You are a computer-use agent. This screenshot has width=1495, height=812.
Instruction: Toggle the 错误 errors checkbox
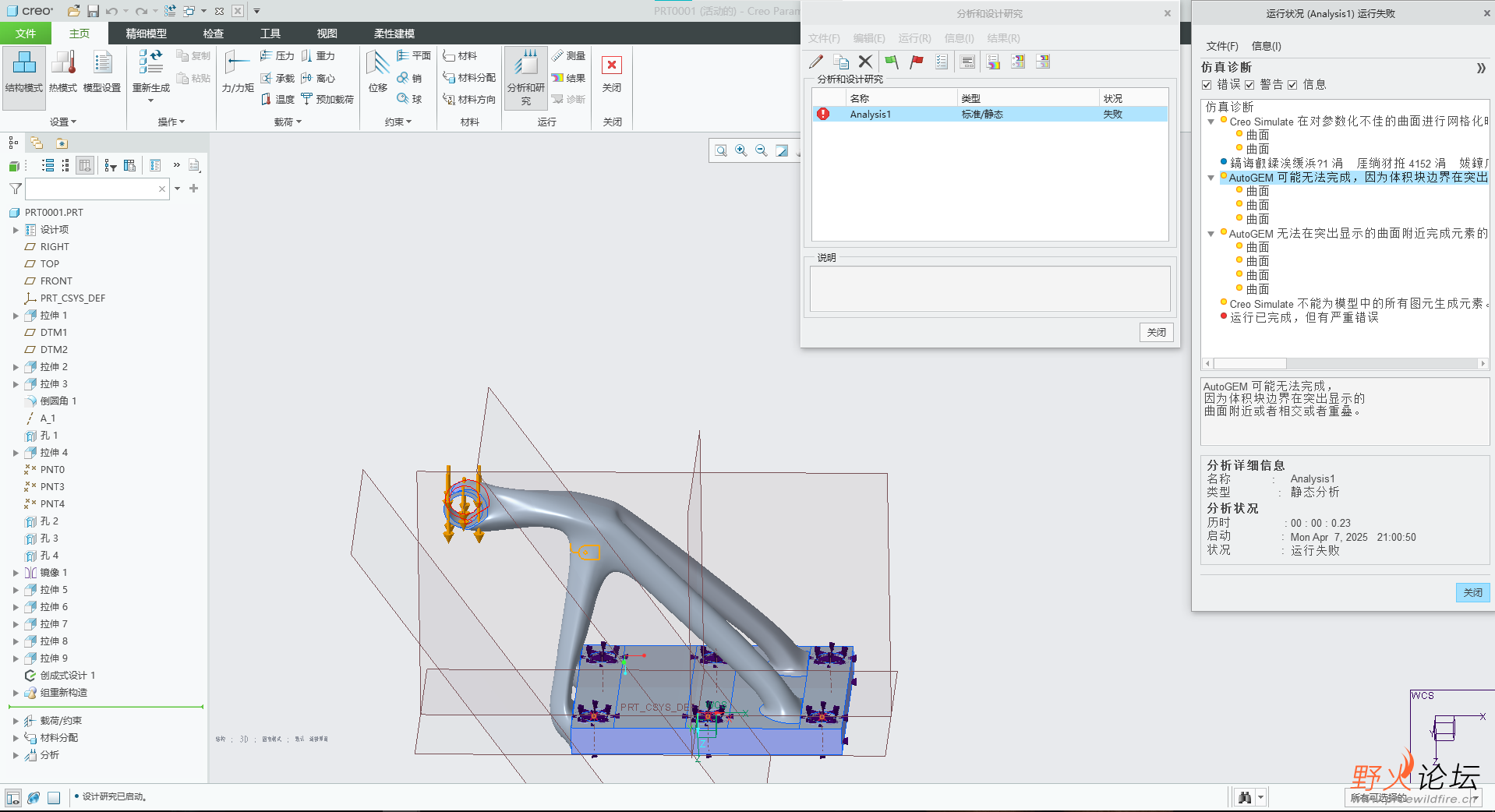point(1207,85)
